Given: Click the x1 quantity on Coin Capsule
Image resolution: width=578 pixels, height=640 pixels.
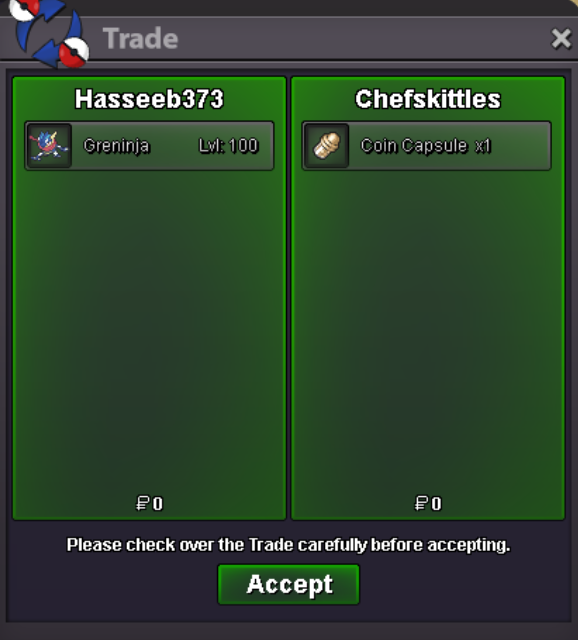Looking at the screenshot, I should pos(482,146).
